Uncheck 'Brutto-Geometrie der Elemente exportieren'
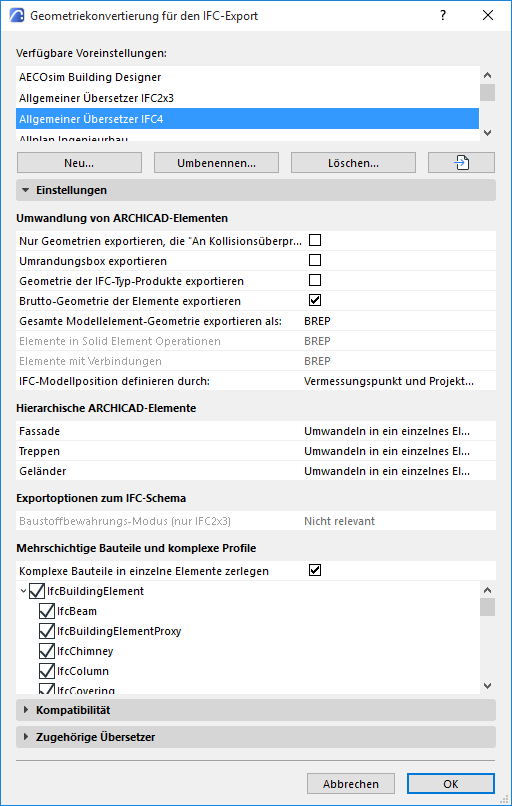 (315, 300)
